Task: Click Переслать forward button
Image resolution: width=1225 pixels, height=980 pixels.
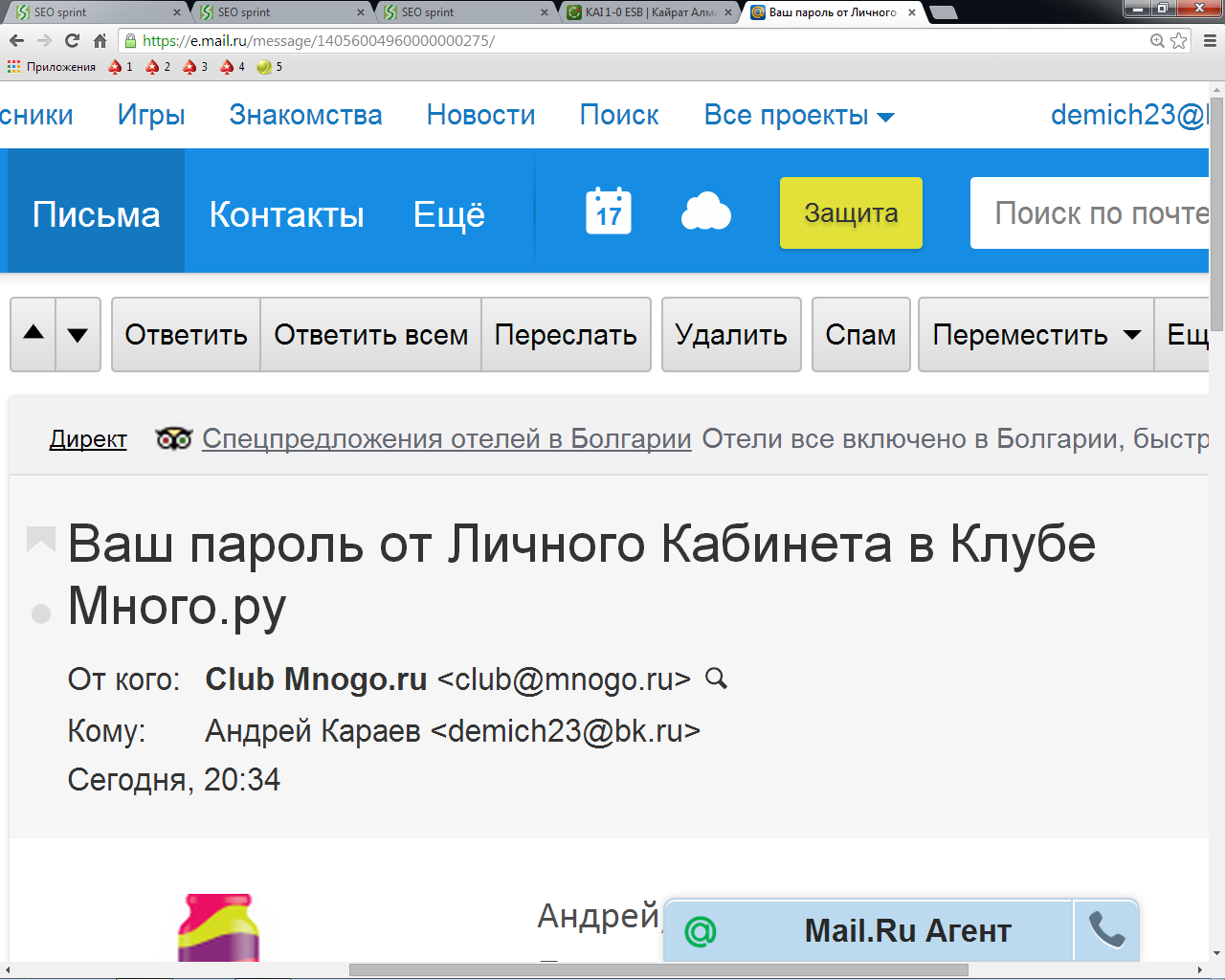Action: pos(566,334)
